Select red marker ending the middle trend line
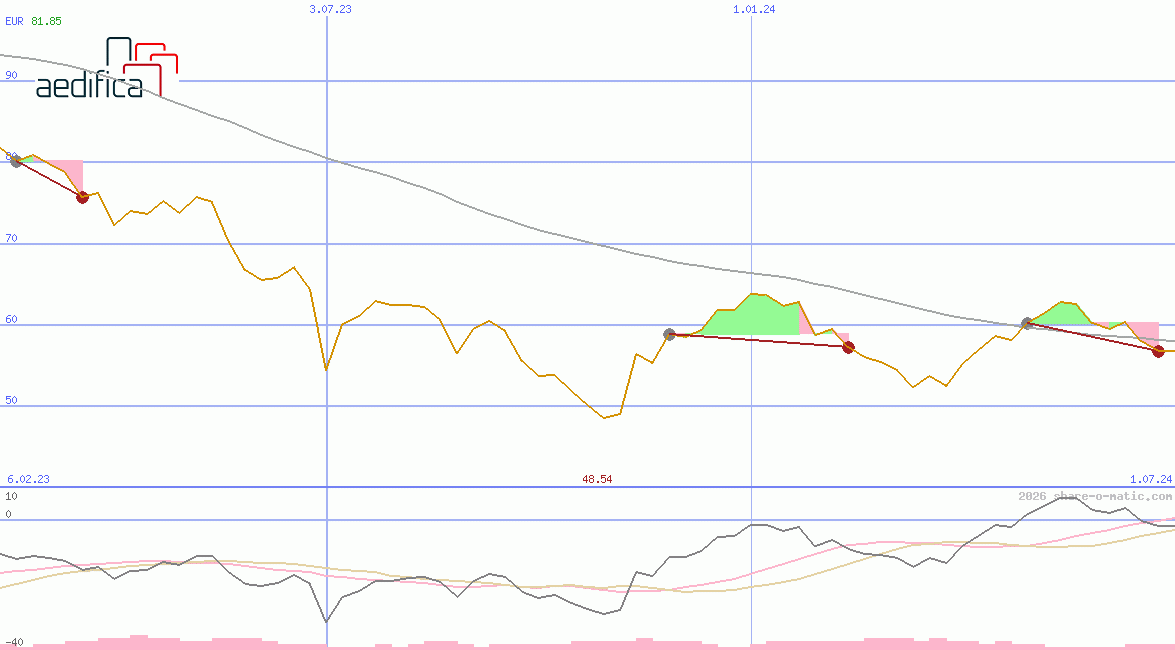Viewport: 1175px width, 650px height. (x=848, y=347)
